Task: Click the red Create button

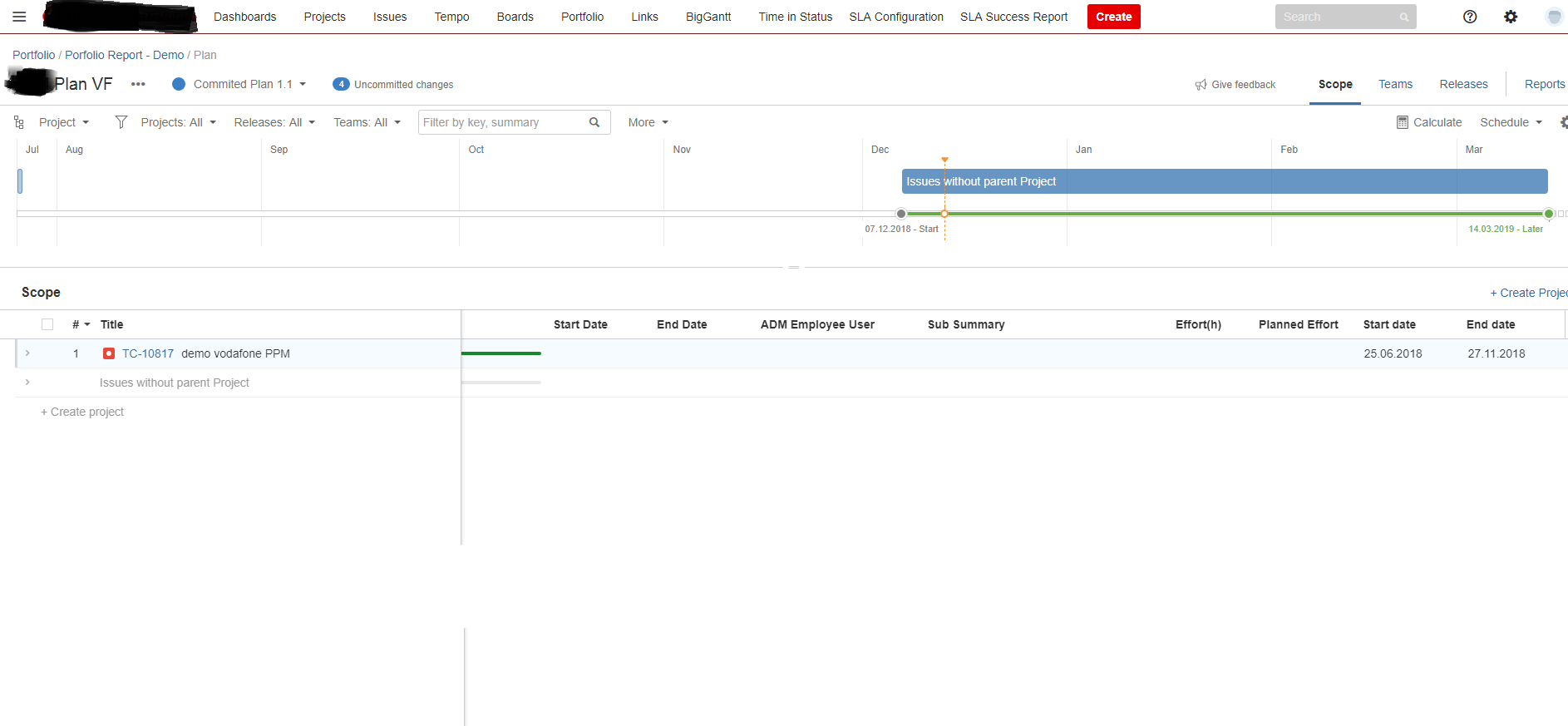Action: [x=1113, y=17]
